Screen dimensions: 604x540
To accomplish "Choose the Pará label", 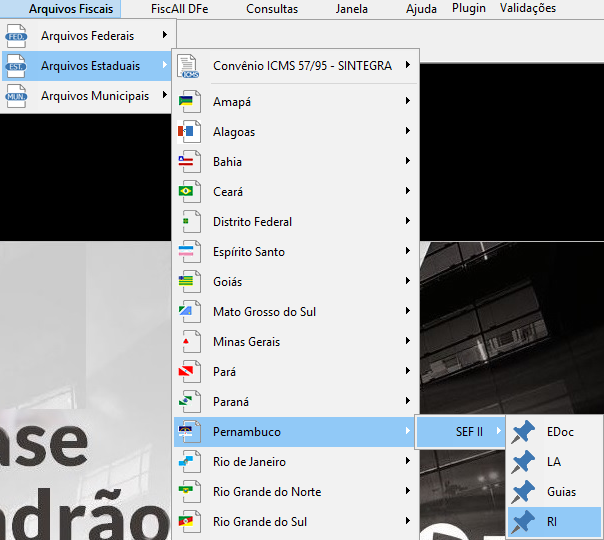I will coord(224,372).
